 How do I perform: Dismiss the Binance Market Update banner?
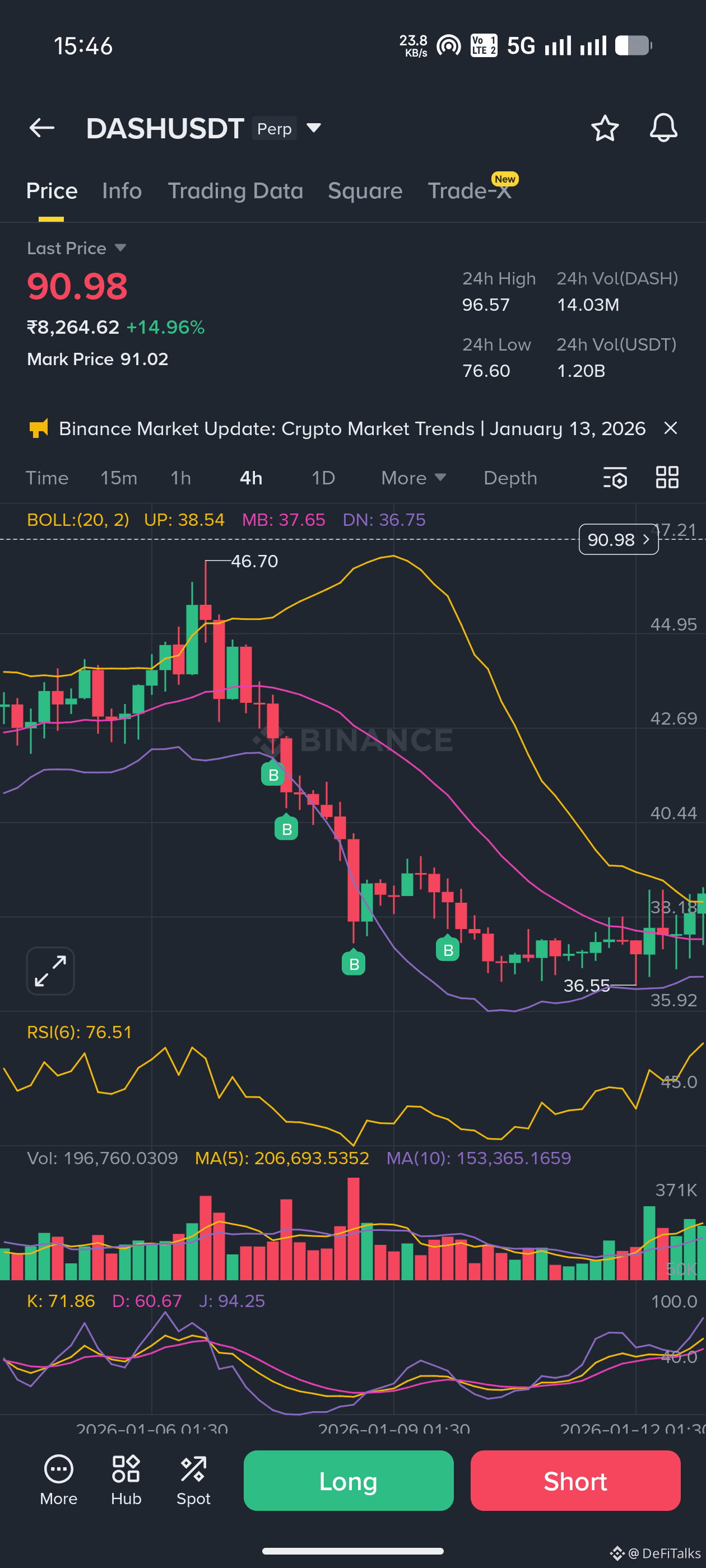pos(670,428)
